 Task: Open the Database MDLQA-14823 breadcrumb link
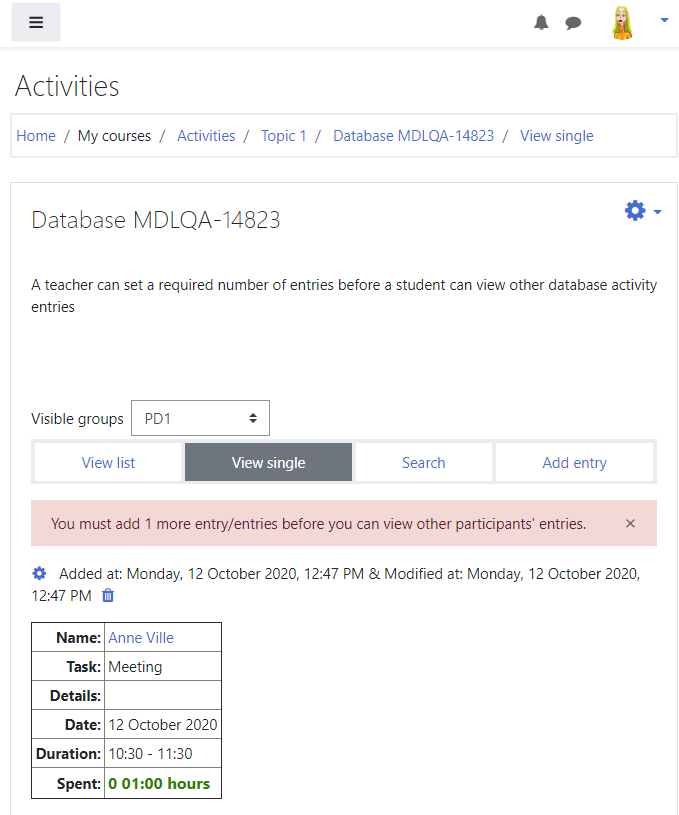[413, 136]
